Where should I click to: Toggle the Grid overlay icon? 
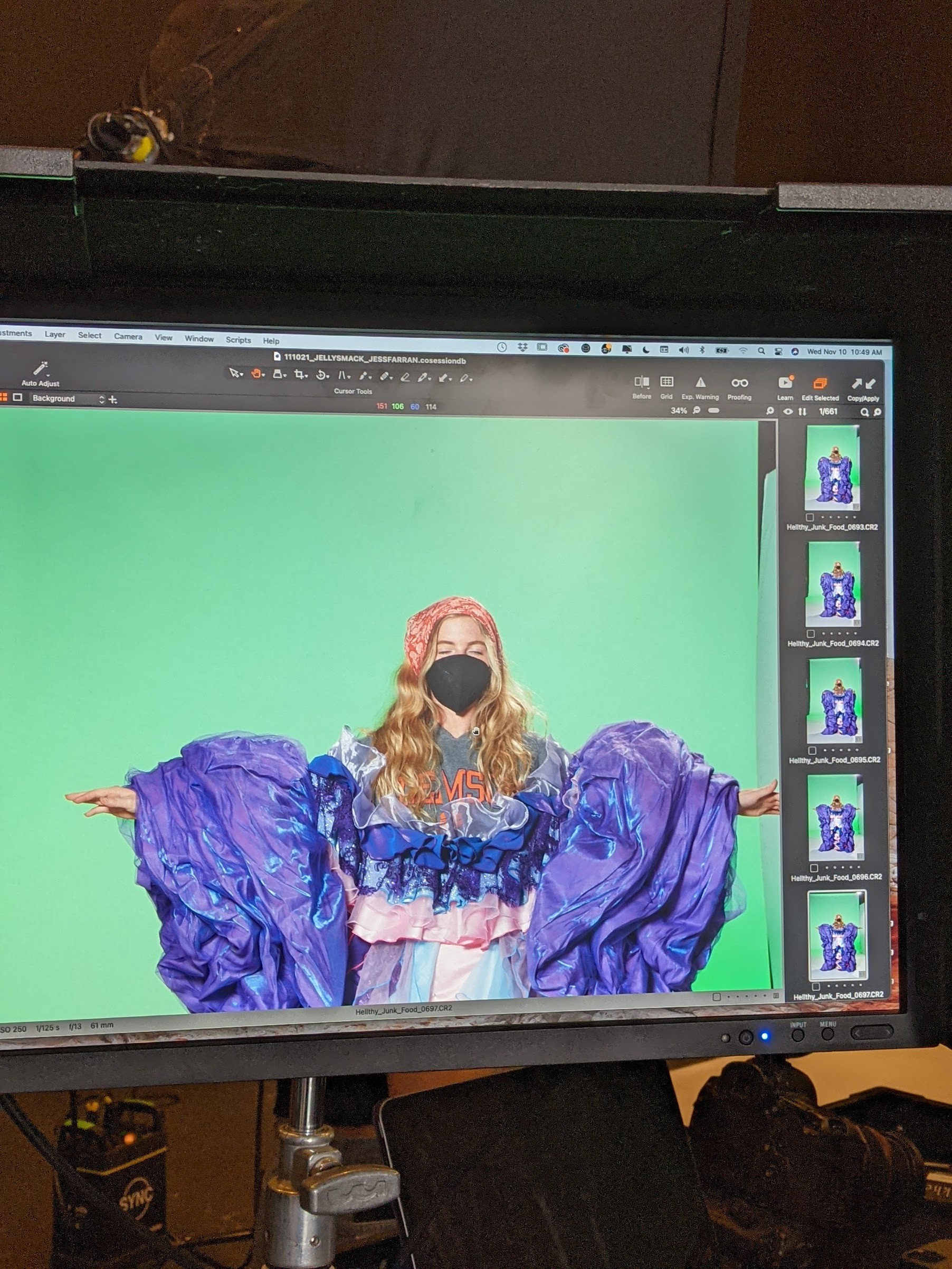point(667,382)
